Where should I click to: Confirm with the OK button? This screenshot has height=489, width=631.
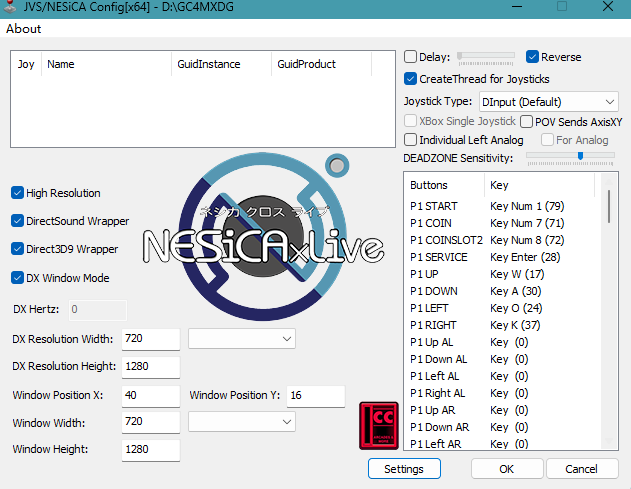[507, 469]
